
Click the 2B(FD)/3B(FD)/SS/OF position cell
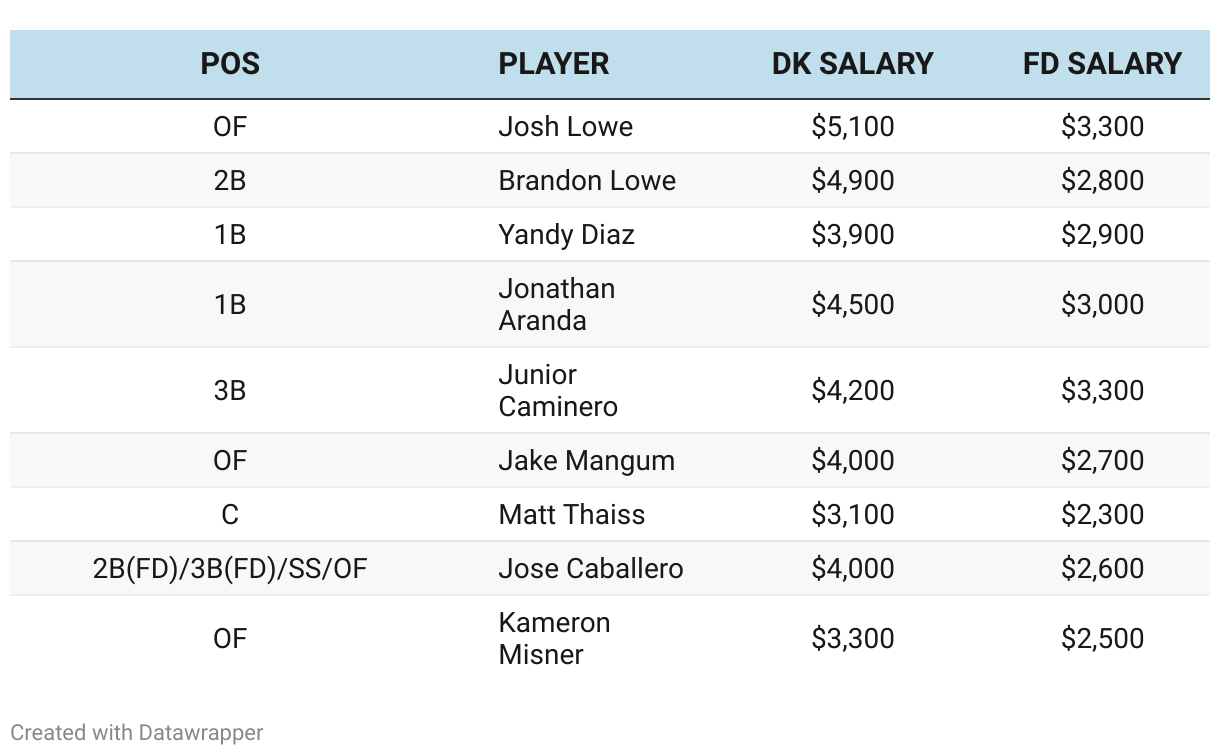tap(230, 569)
